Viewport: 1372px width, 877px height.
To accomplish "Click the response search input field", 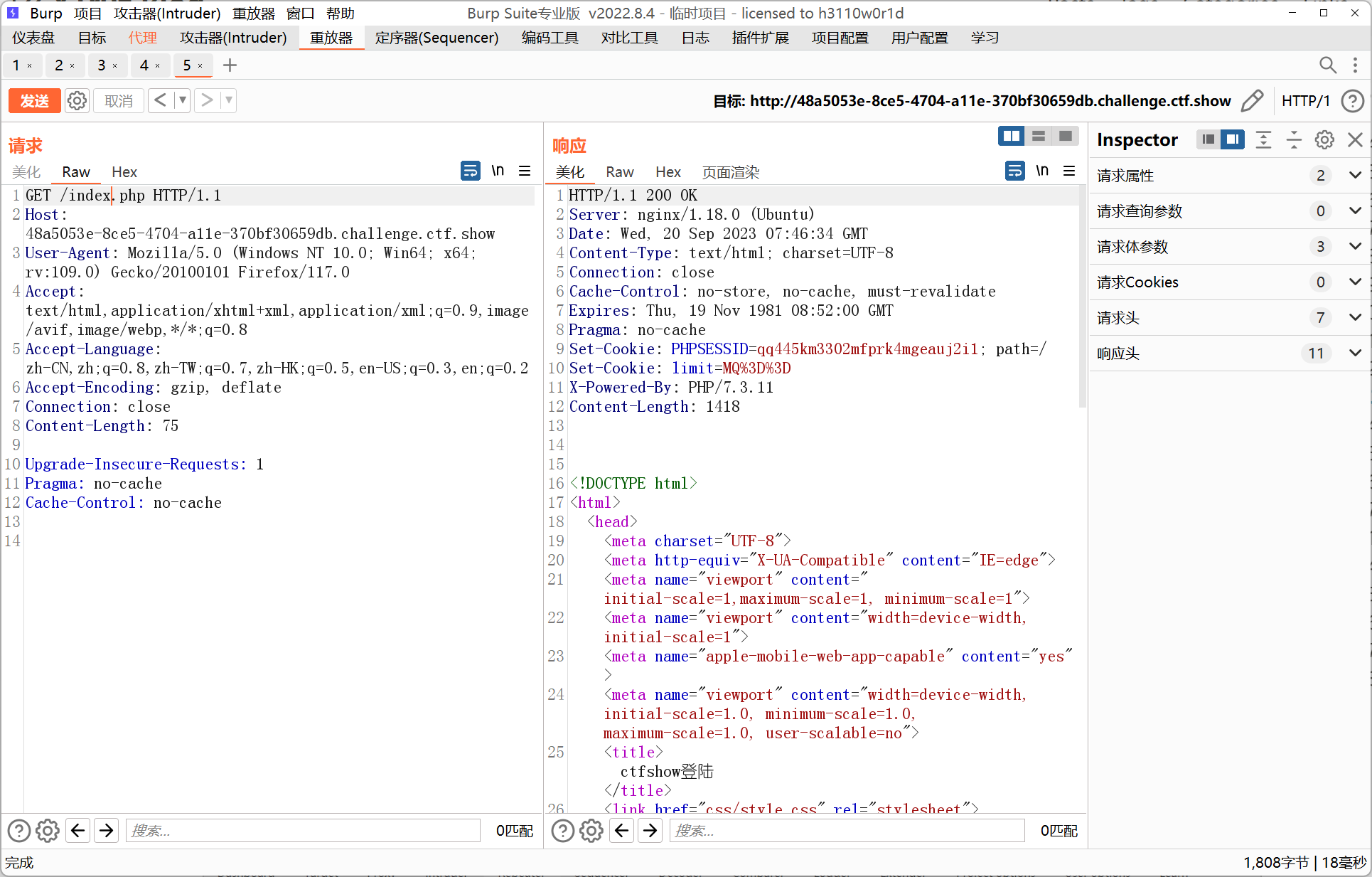I will click(846, 830).
